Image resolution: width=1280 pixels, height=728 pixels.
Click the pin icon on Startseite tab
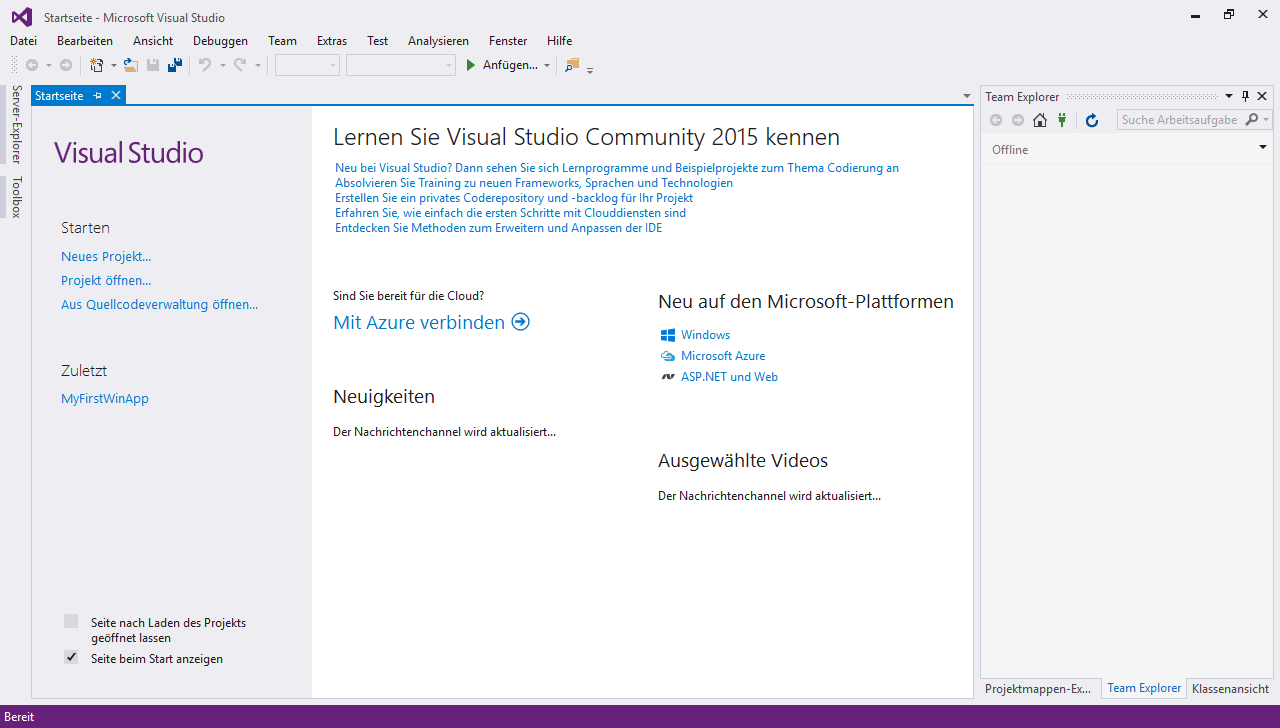97,95
